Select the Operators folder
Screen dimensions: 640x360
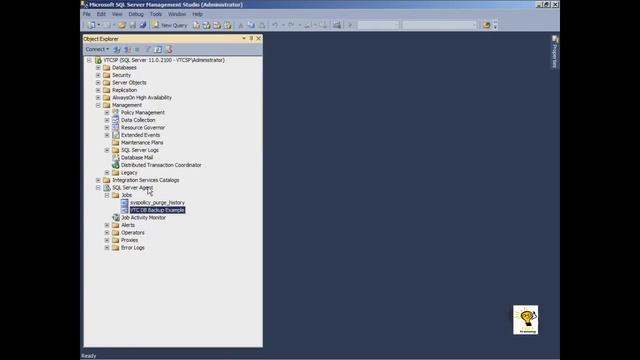tap(133, 233)
